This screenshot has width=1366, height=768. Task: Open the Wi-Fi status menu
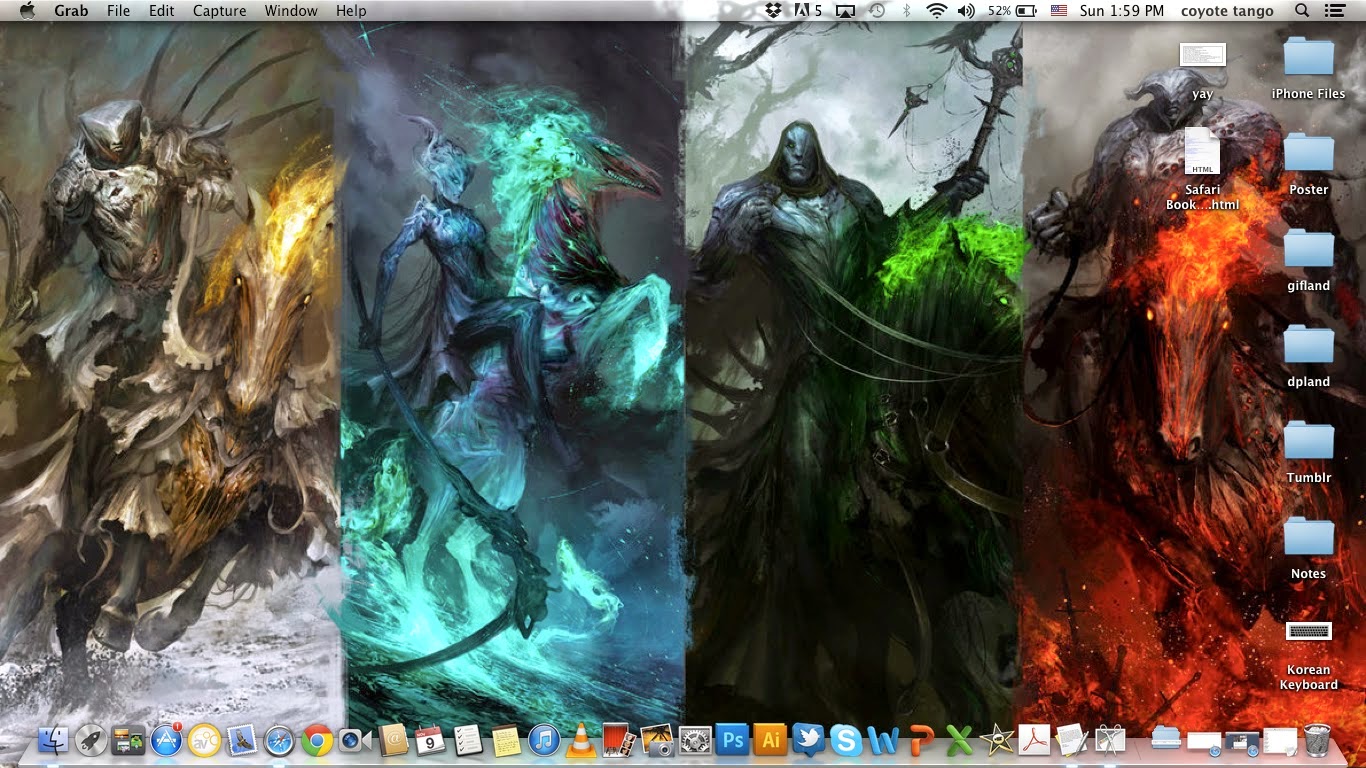pyautogui.click(x=937, y=11)
